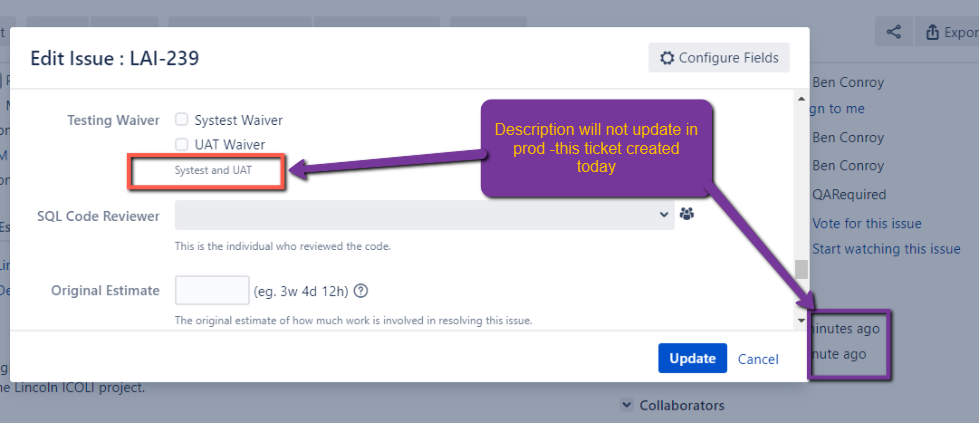This screenshot has height=423, width=979.
Task: Click the dialog vertical scrollbar thumb
Action: [x=802, y=269]
